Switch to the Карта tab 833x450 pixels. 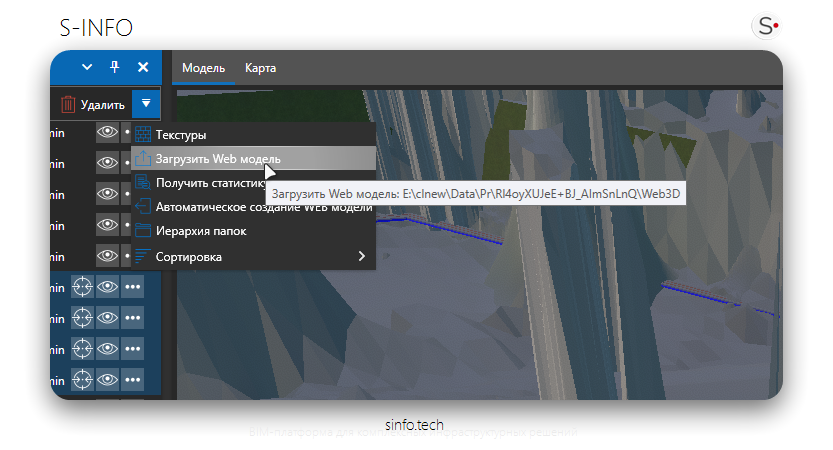(260, 68)
